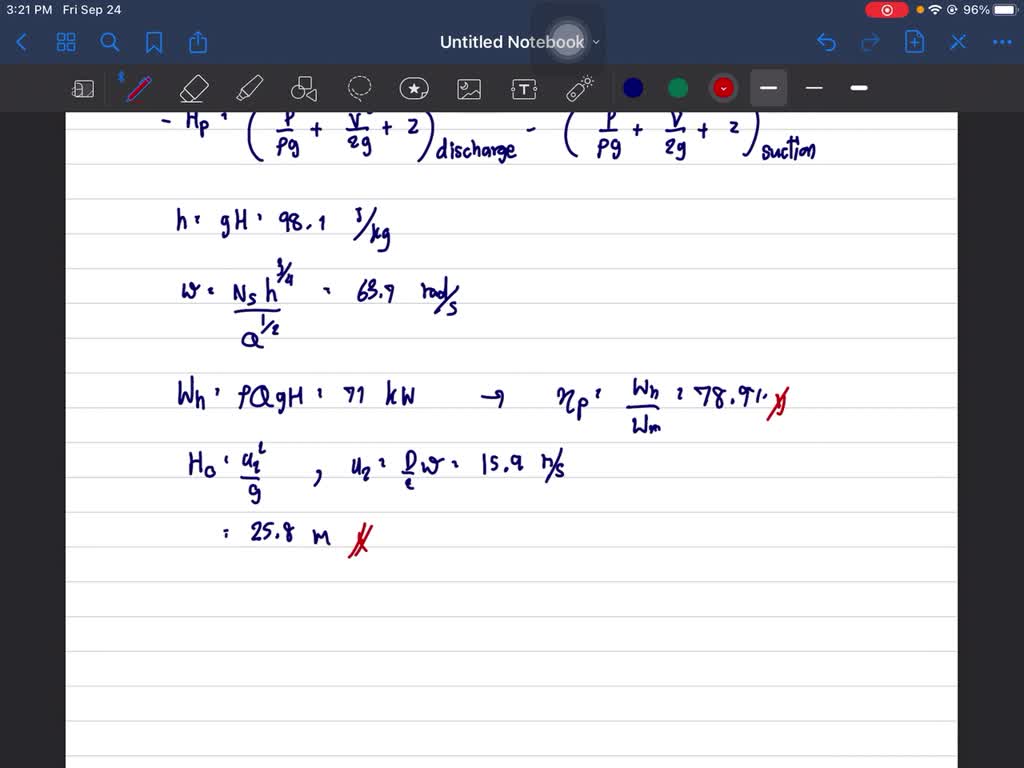Viewport: 1024px width, 768px height.
Task: Open the share menu
Action: pos(197,42)
